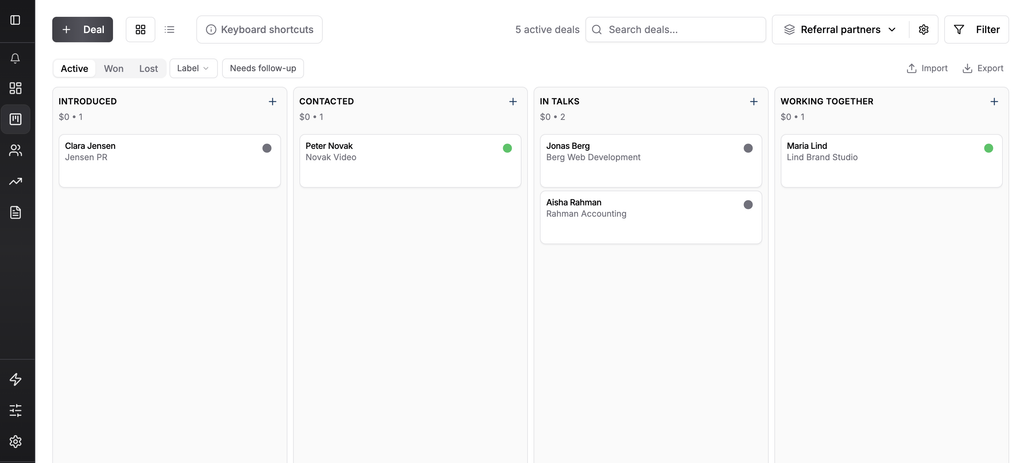This screenshot has width=1024, height=463.
Task: Open contacts people icon in sidebar
Action: coord(15,151)
